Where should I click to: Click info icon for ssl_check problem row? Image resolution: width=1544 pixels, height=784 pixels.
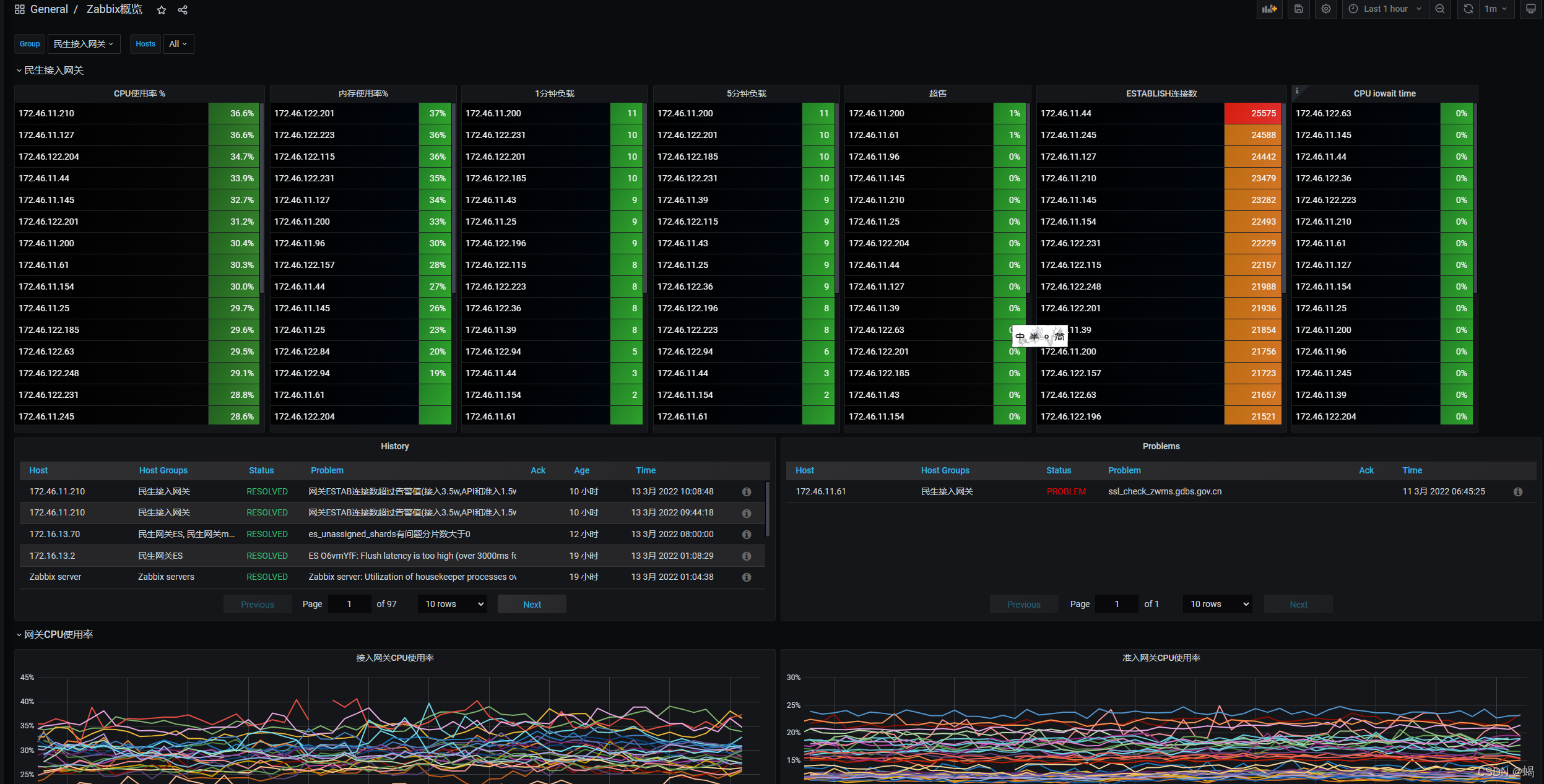click(x=1518, y=492)
